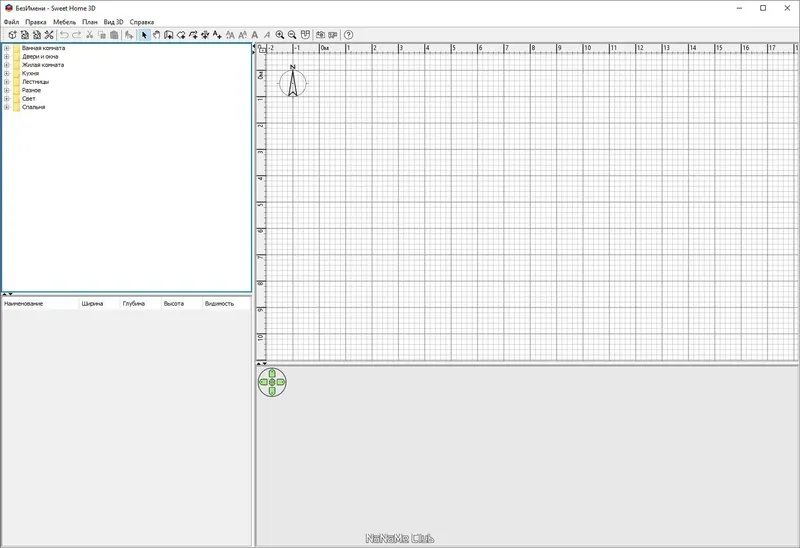Choose the Create dimensions tool

(205, 35)
